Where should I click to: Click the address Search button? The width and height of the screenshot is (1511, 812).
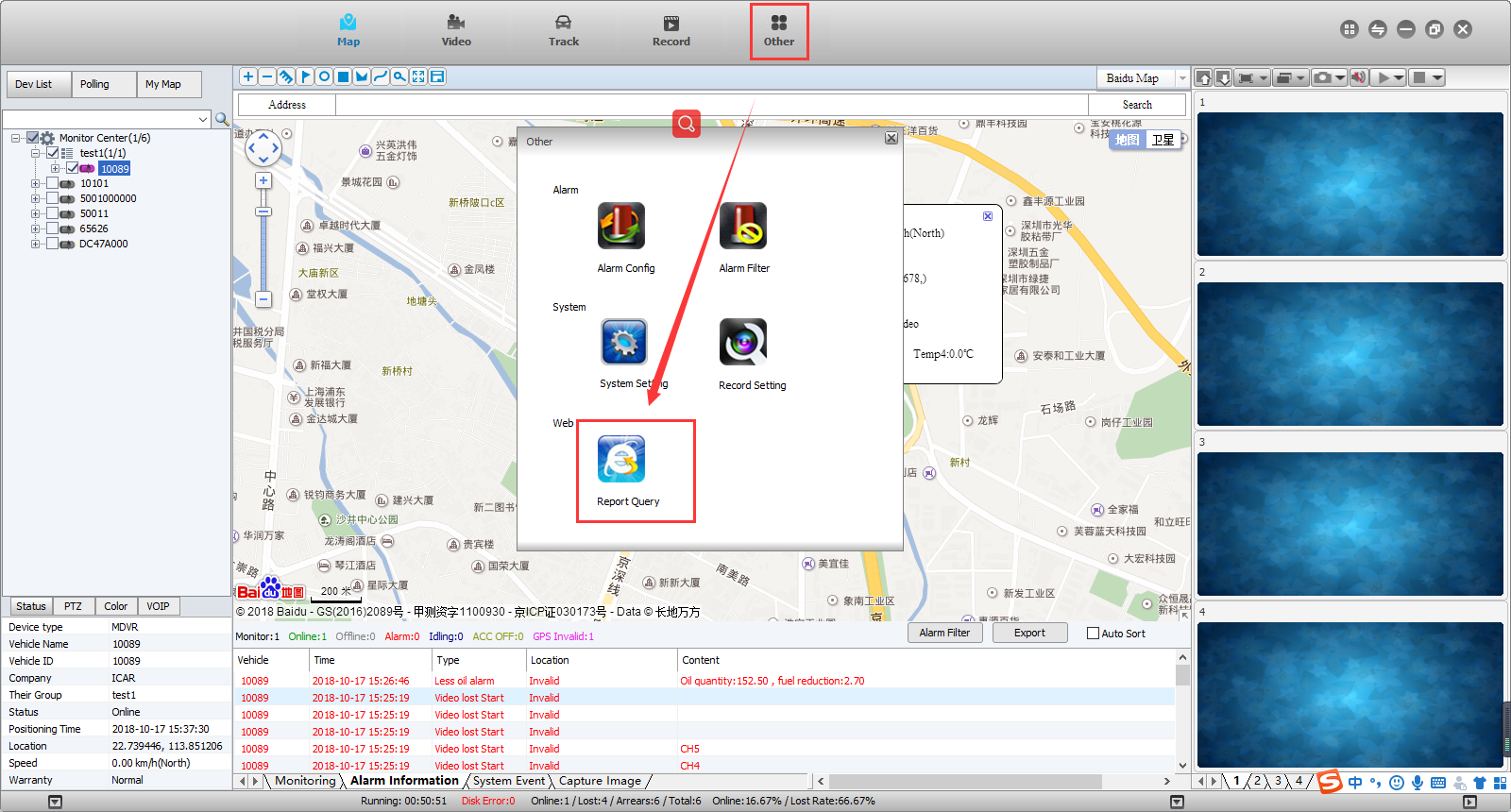click(1137, 105)
